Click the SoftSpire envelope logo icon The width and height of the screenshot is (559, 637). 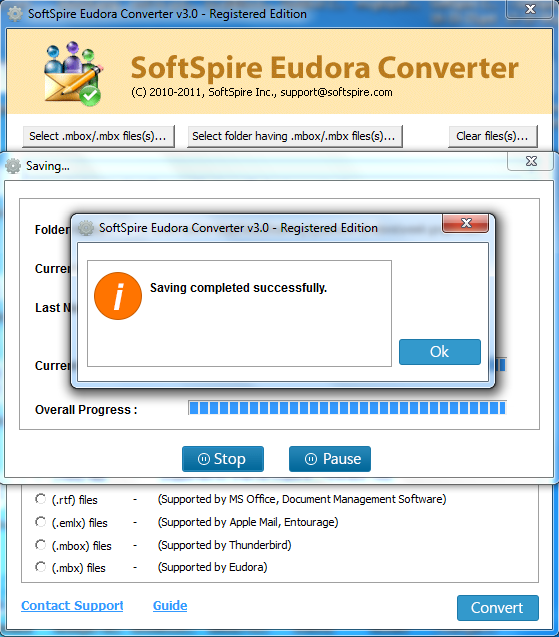point(73,74)
